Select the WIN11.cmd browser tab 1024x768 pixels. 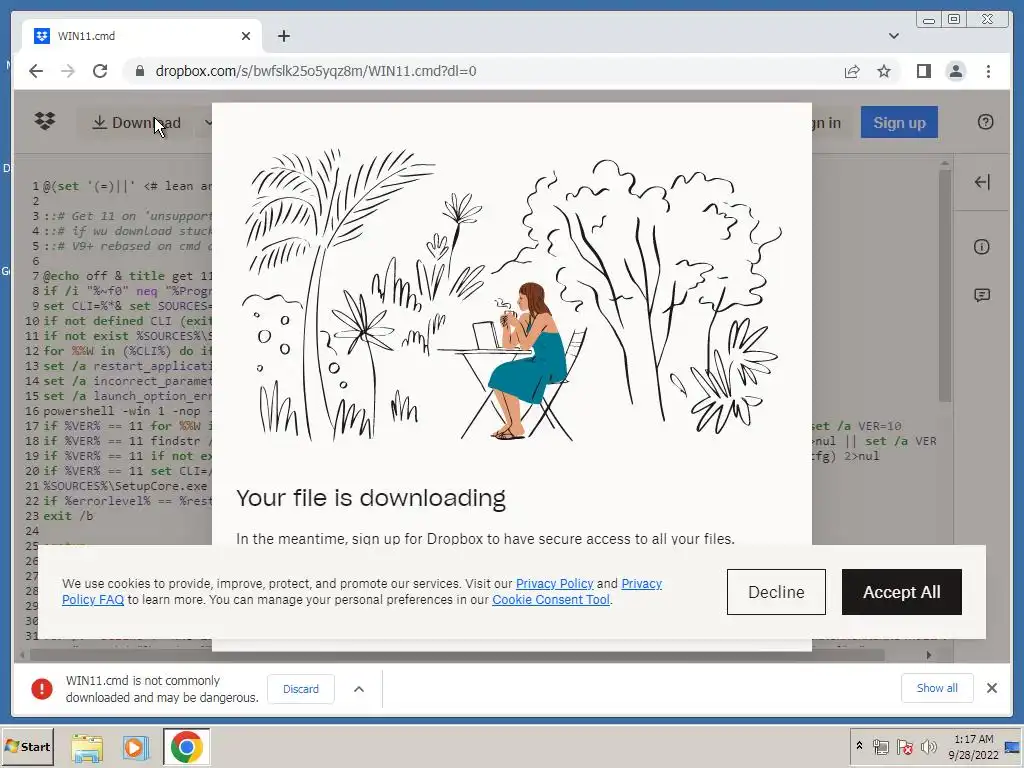(x=142, y=36)
